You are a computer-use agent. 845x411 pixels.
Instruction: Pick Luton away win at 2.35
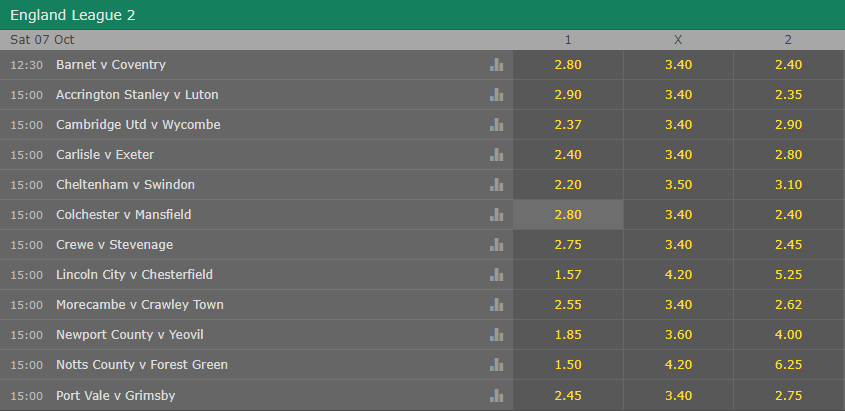(789, 95)
